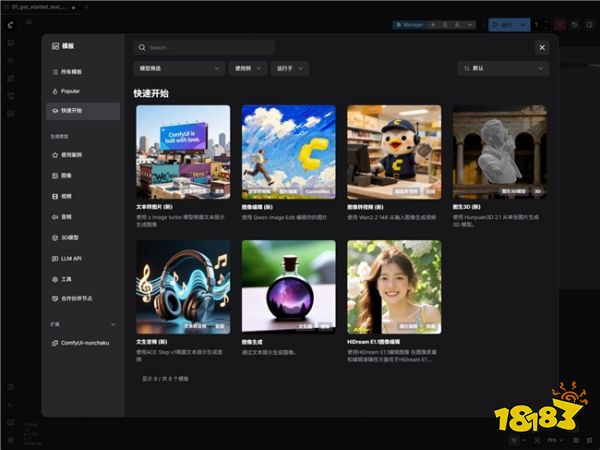600x450 pixels.
Task: Click the ComfyUI logo in the left sidebar
Action: pyautogui.click(x=10, y=25)
